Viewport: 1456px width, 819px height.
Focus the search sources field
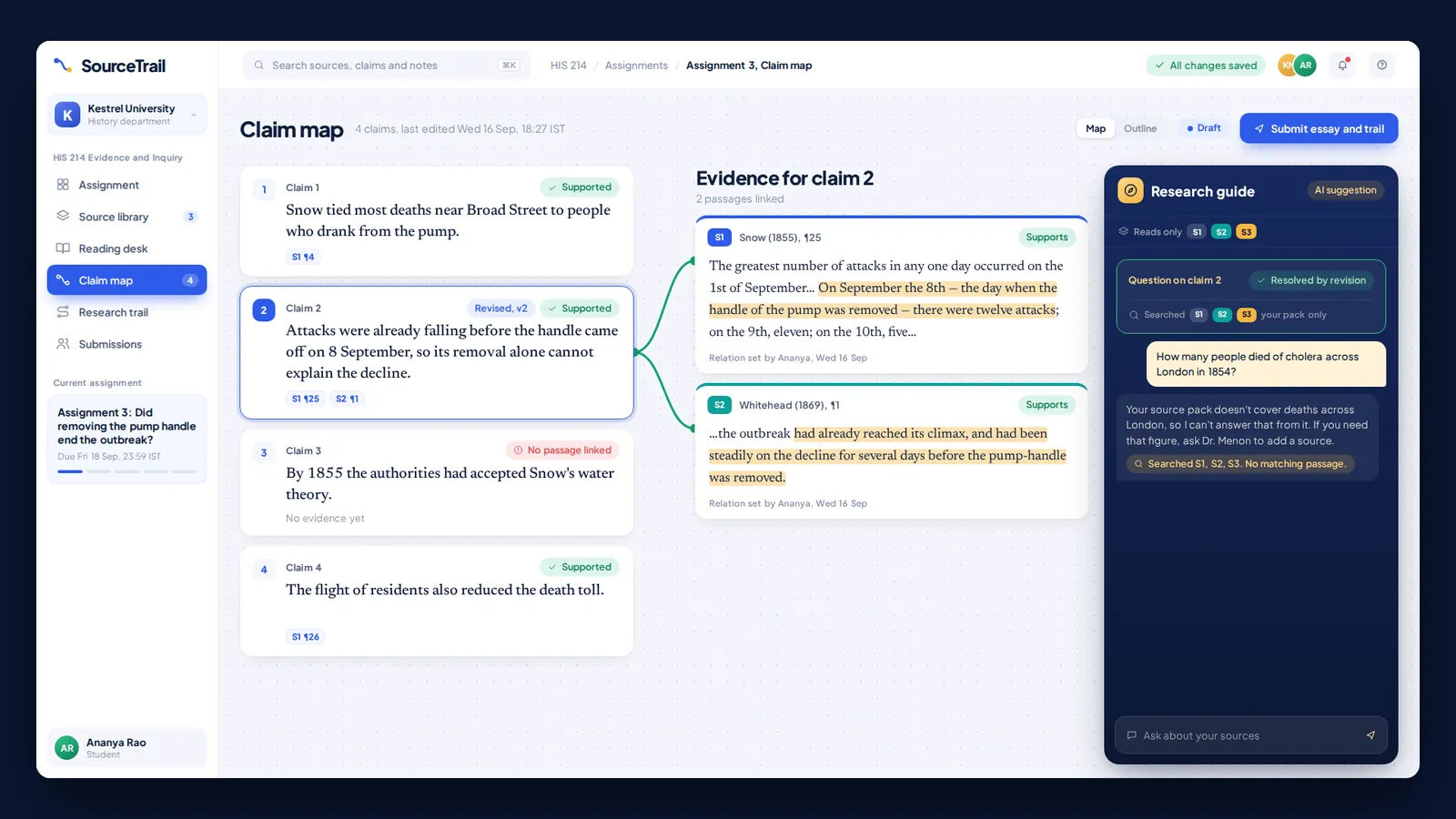[386, 66]
